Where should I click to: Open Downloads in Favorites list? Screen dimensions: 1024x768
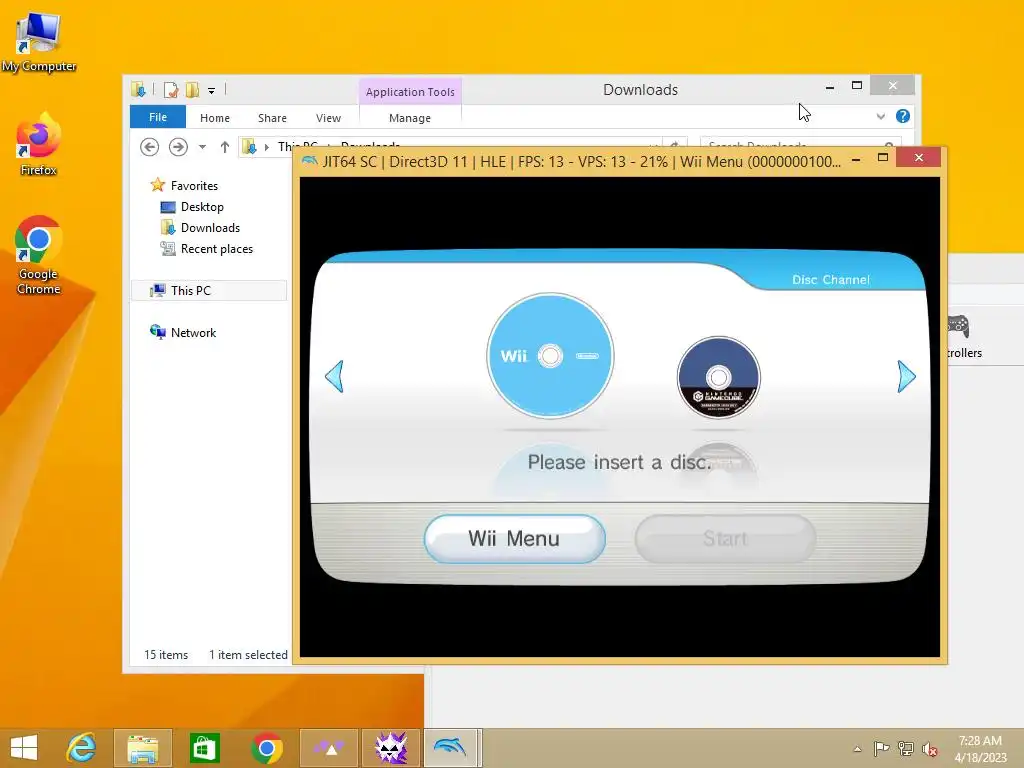pos(210,228)
